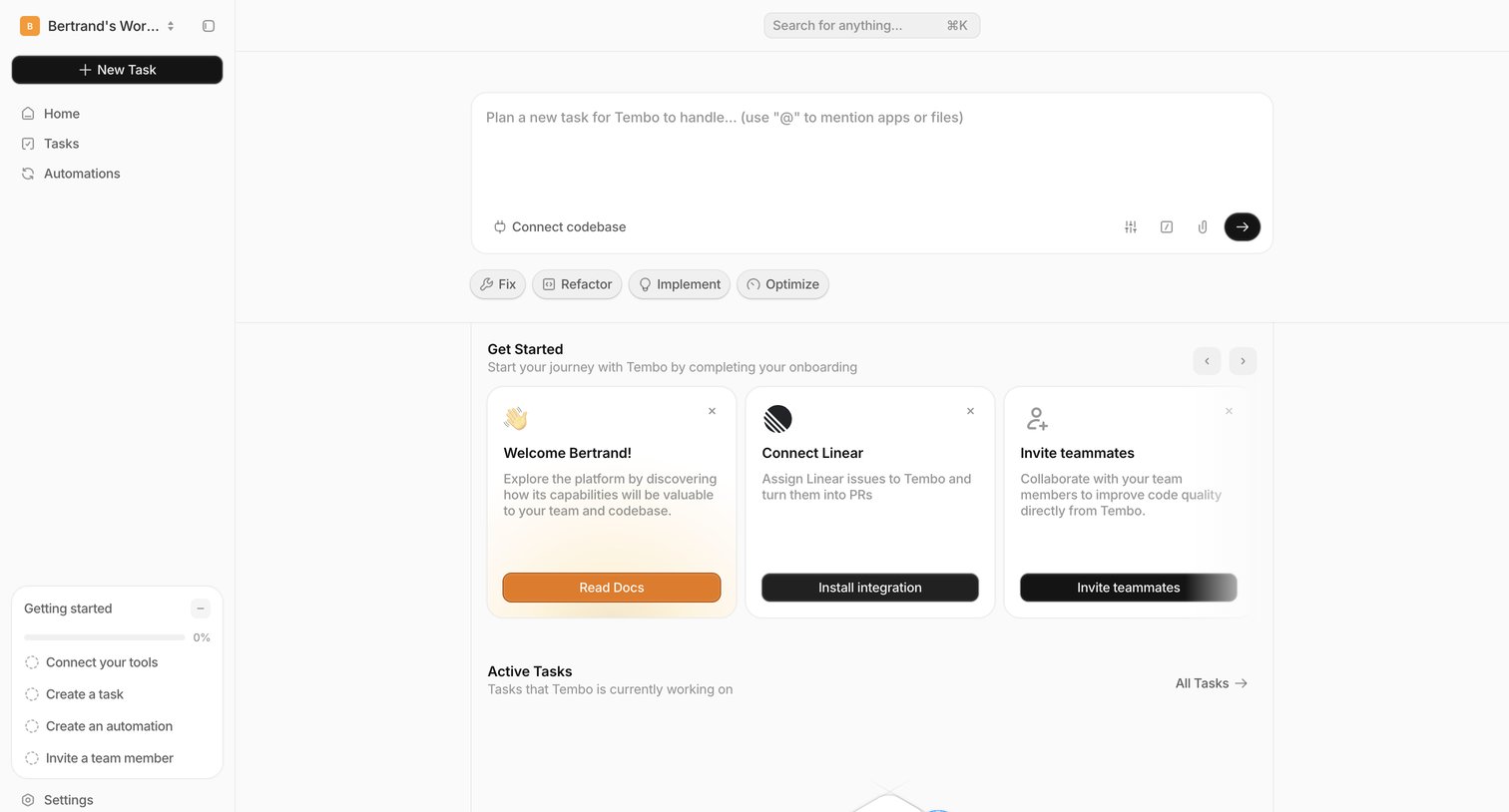Screen dimensions: 1509x812
Task: Open the All Tasks link
Action: point(1212,683)
